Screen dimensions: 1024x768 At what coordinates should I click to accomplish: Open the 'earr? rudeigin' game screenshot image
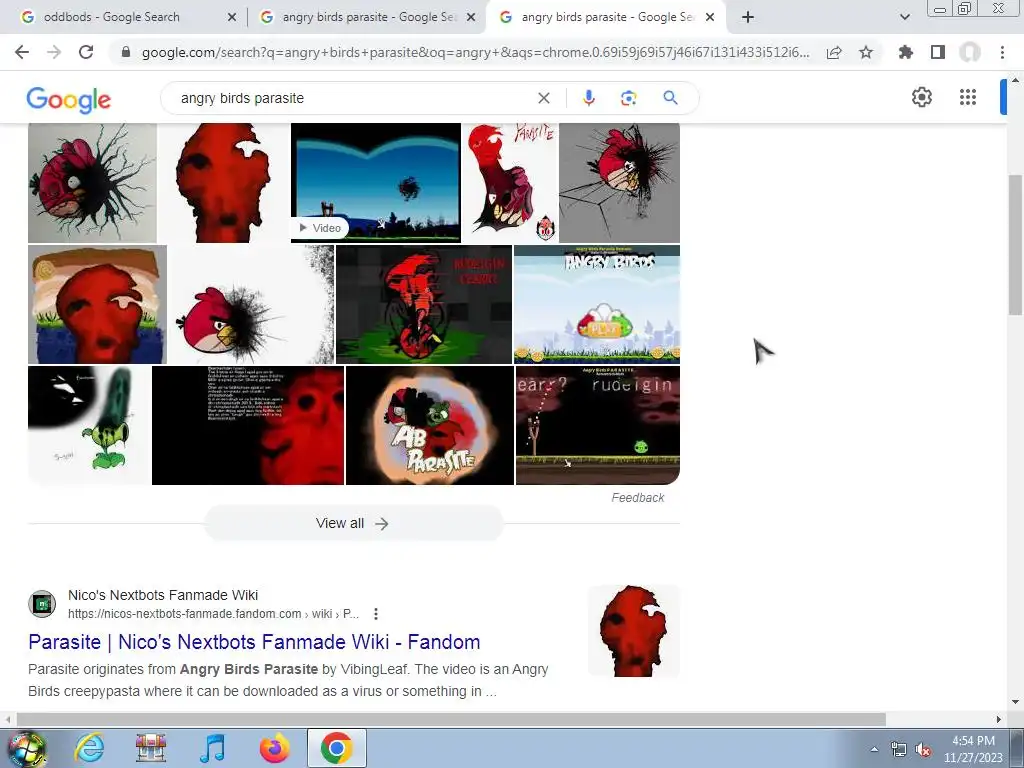point(598,425)
